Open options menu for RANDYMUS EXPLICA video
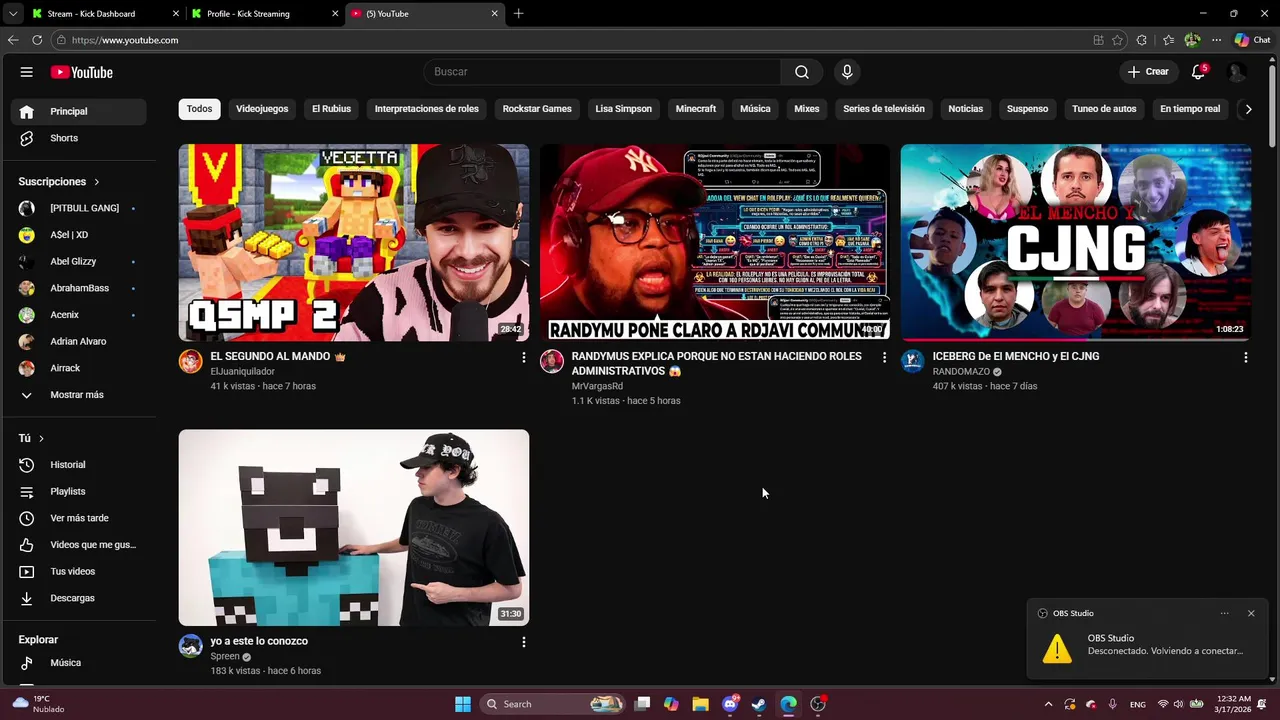The image size is (1280, 720). (x=884, y=357)
